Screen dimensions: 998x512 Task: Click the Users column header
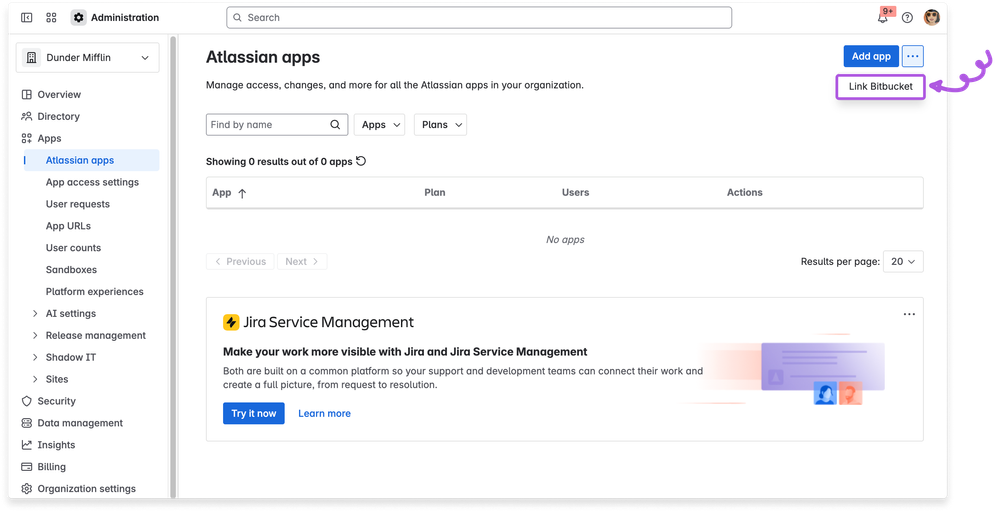[575, 192]
